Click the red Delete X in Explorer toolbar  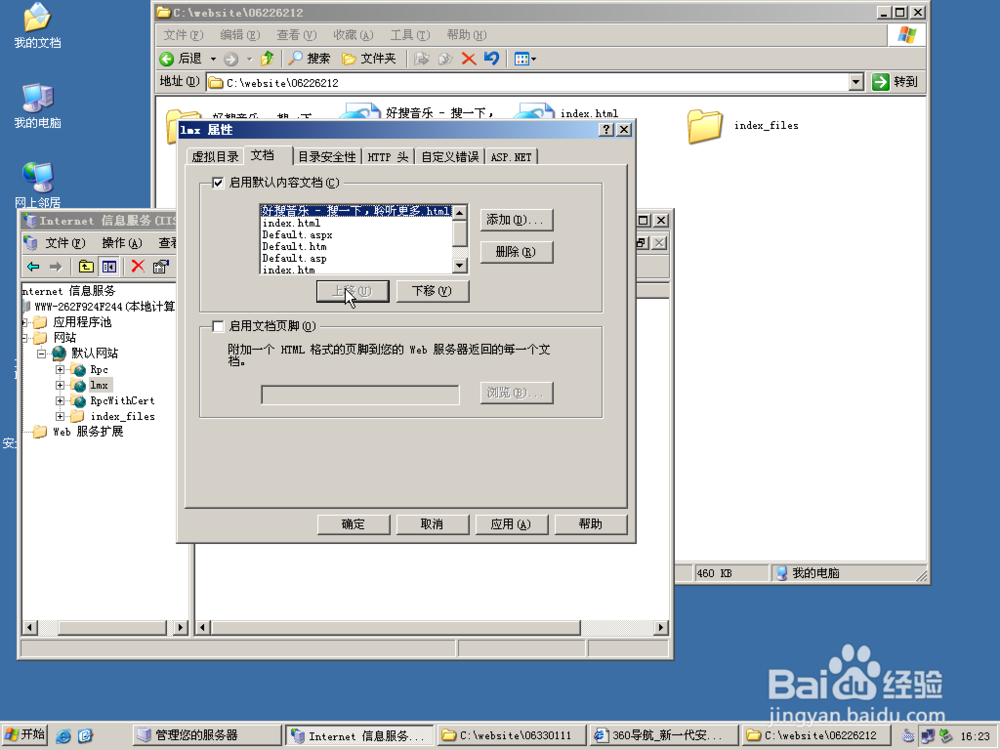(x=469, y=59)
